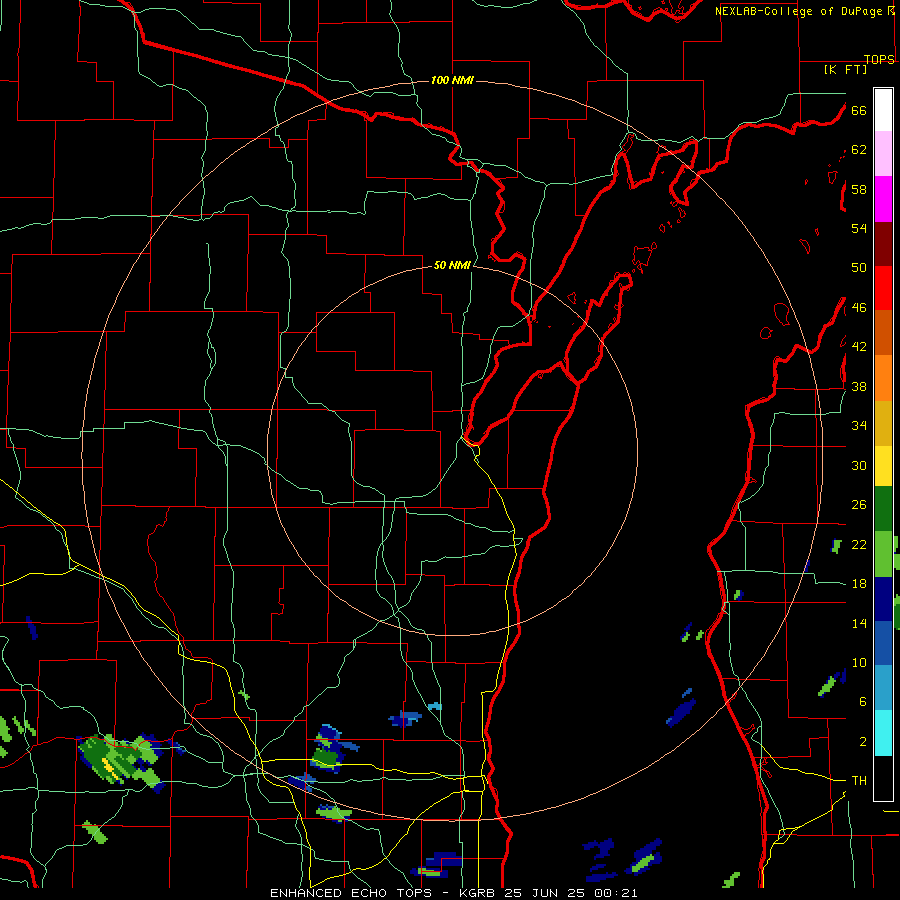Select the medium blue legend swatch
Screen dimensions: 900x900
[883, 643]
